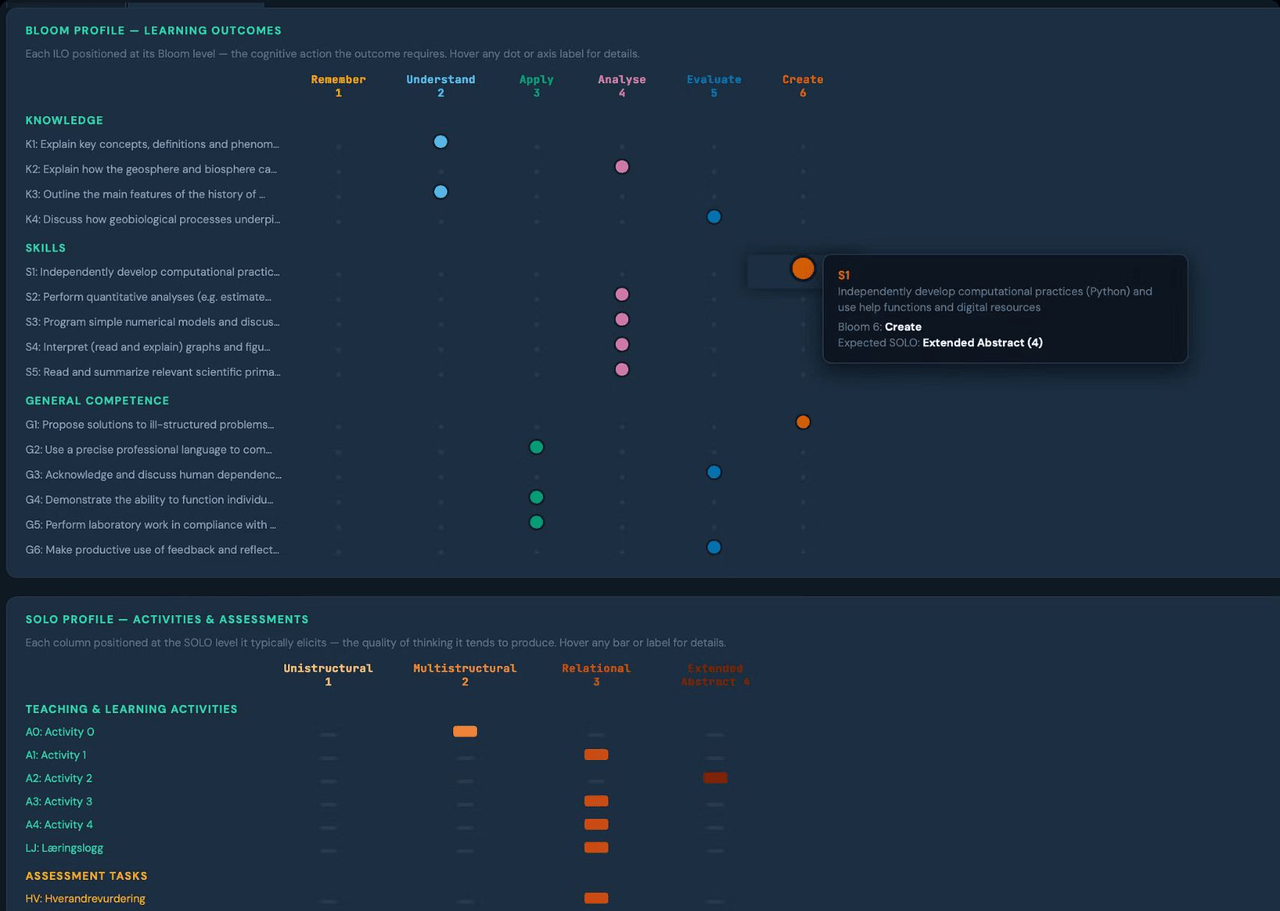
Task: Select the LJ: Læringslogg row label
Action: (64, 848)
